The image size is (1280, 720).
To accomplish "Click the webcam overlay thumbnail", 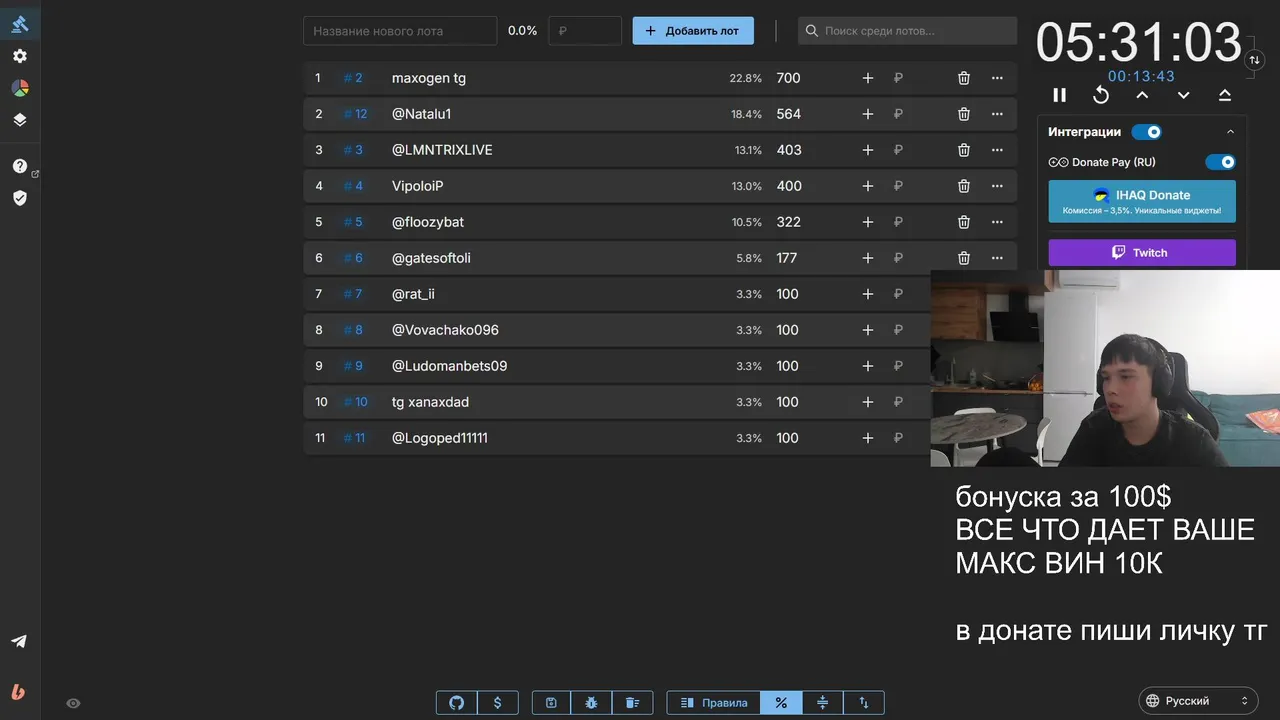I will [x=1105, y=368].
